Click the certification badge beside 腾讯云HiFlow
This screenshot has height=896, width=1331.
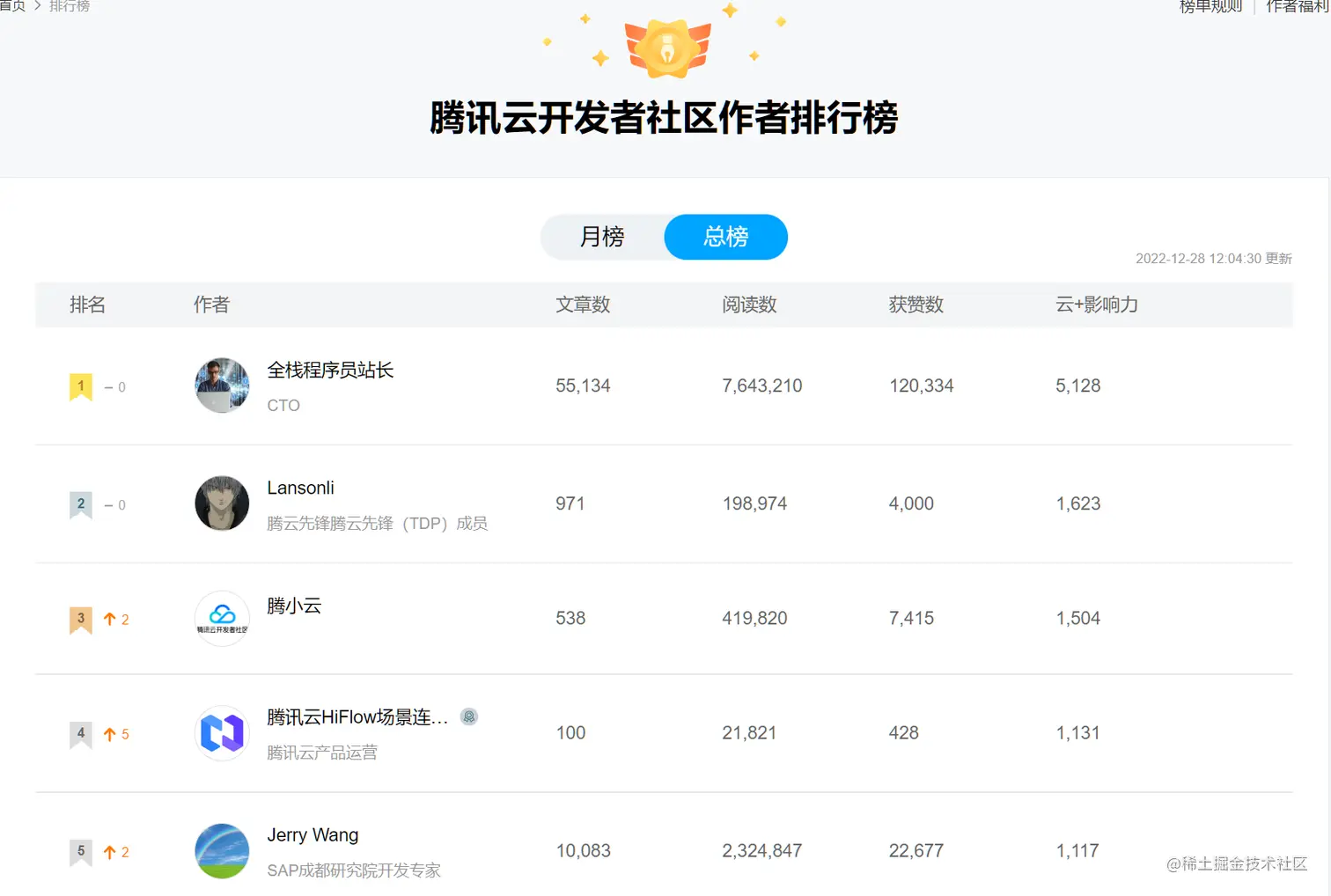[469, 717]
